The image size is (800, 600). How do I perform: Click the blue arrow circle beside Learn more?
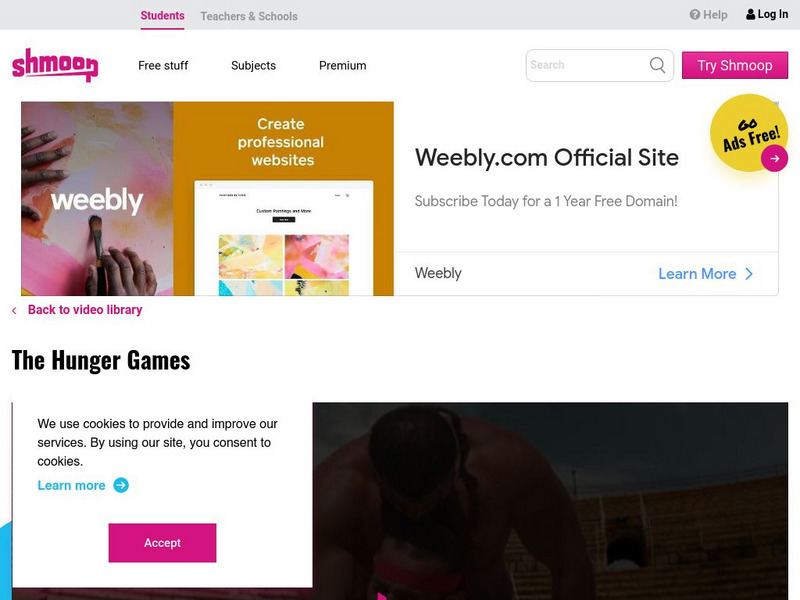coord(121,485)
